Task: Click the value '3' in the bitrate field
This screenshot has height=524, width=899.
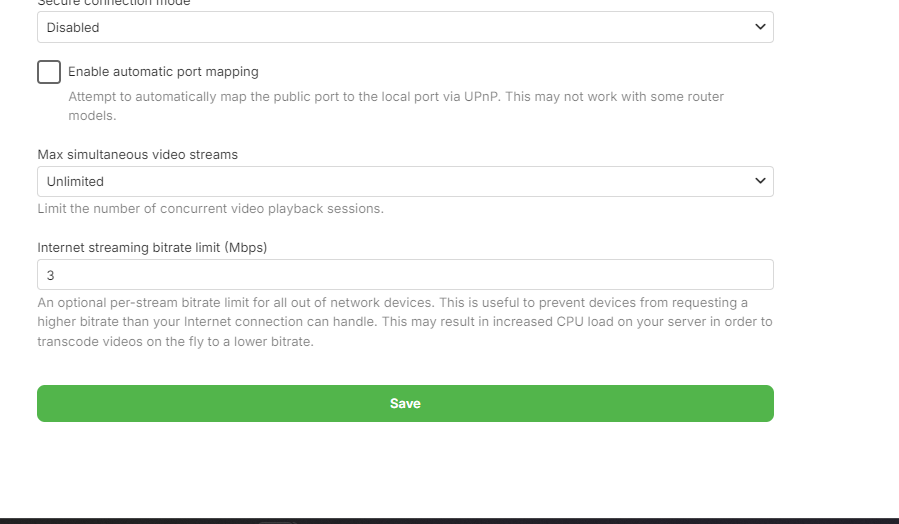Action: (x=50, y=275)
